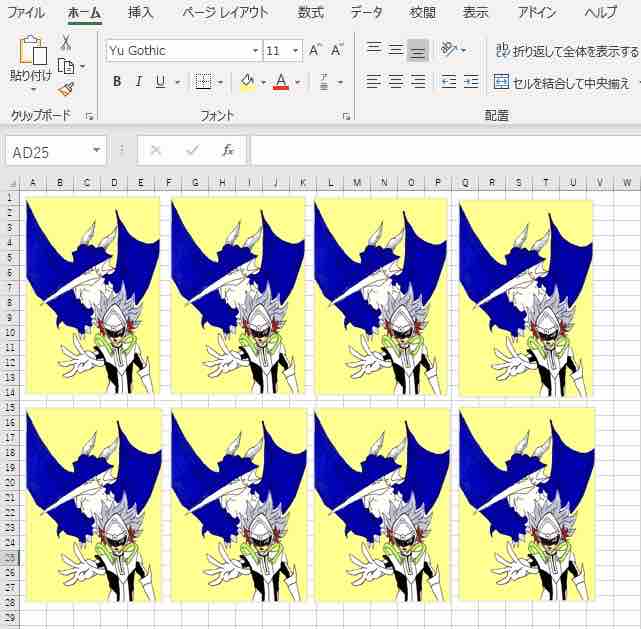Switch to the 数式 tab

coord(310,13)
